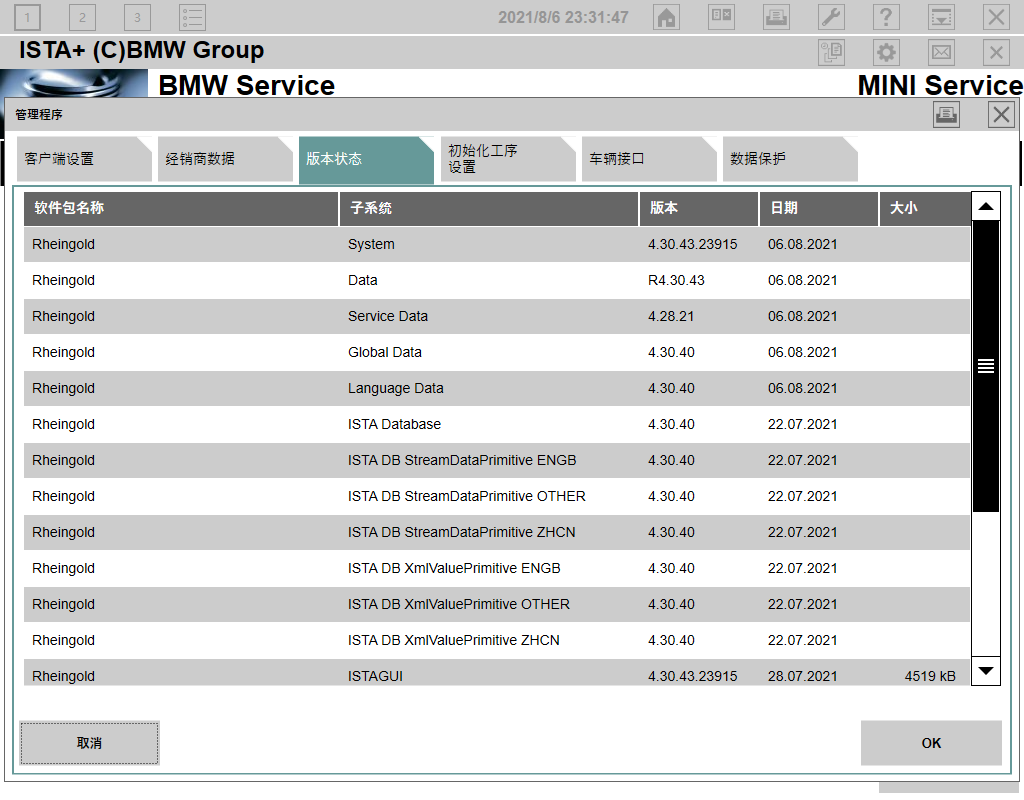Open the 初始化工序设置 tab

[507, 159]
